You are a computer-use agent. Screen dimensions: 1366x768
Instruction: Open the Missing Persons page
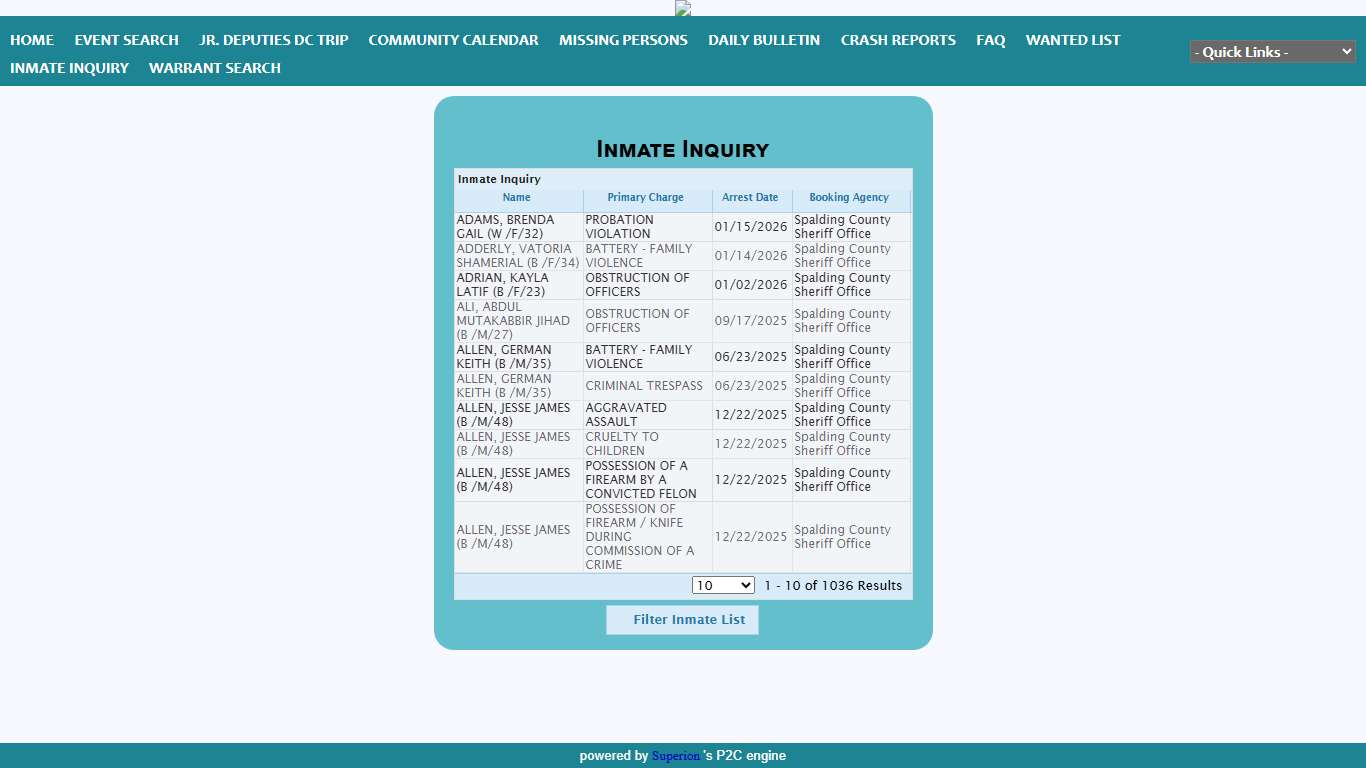tap(623, 40)
